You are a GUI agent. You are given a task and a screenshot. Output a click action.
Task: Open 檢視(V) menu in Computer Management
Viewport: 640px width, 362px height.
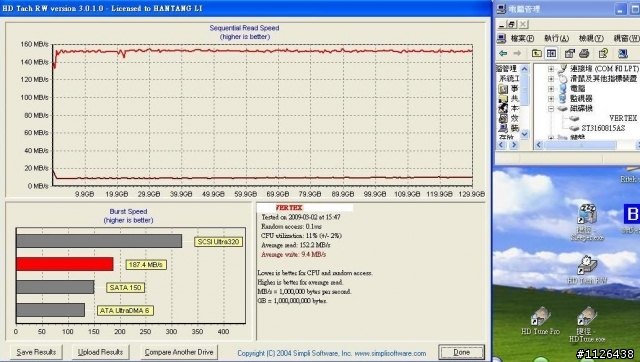591,38
